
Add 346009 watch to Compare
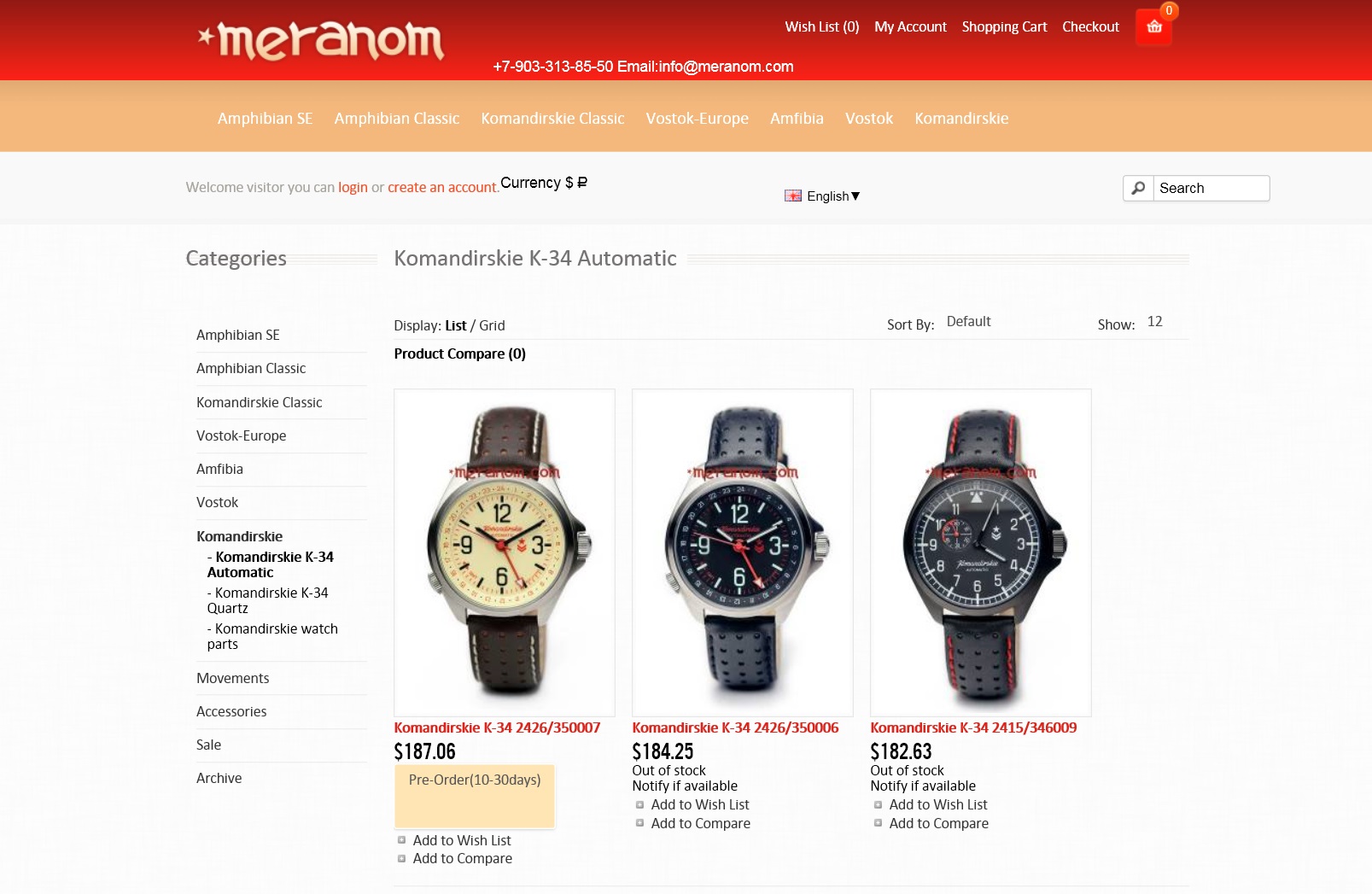click(938, 823)
